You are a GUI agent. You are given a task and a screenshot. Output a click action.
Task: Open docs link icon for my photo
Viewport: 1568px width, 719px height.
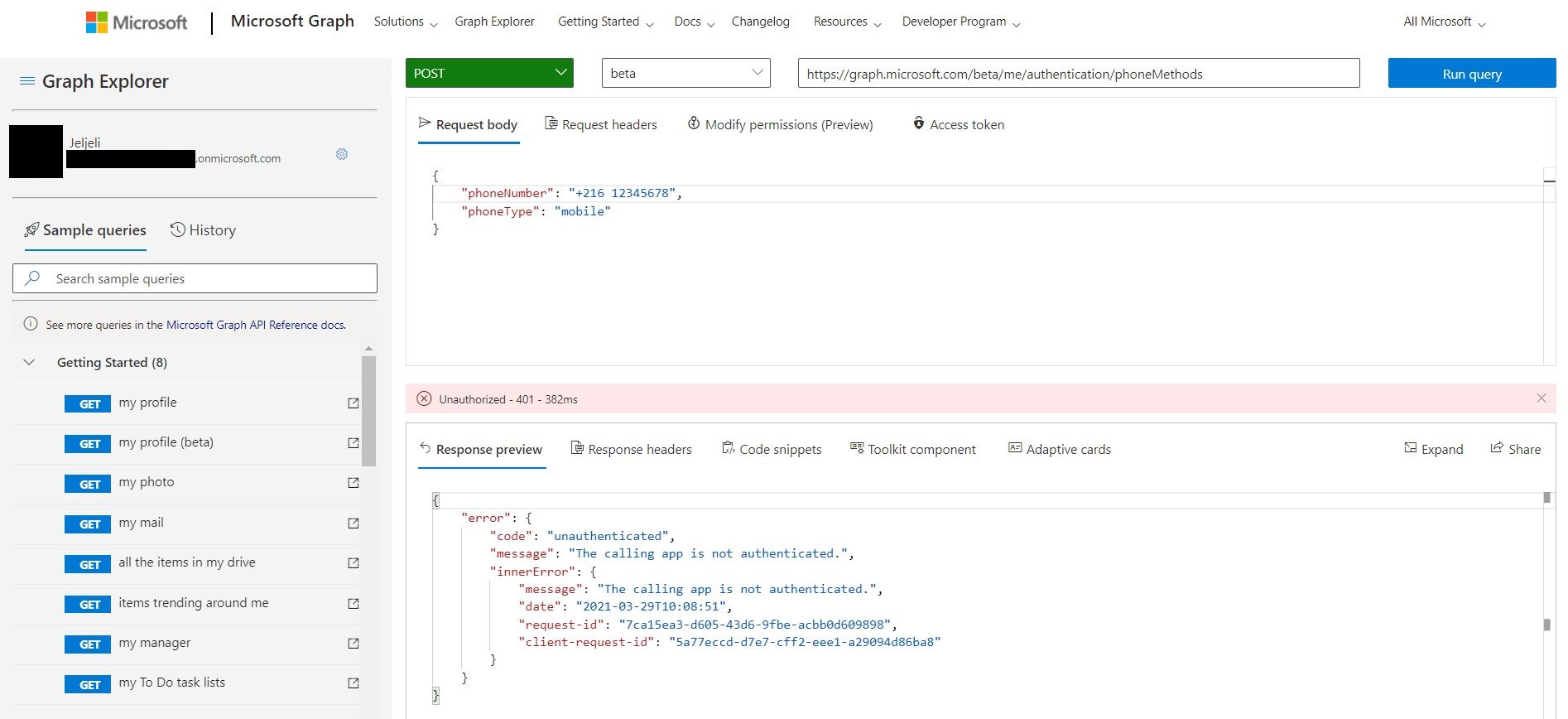click(354, 482)
